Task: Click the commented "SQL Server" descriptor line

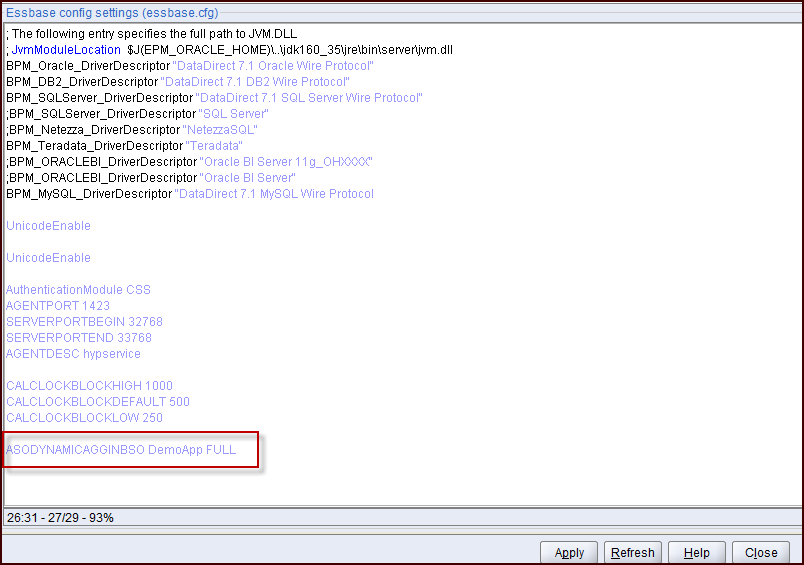Action: point(137,114)
